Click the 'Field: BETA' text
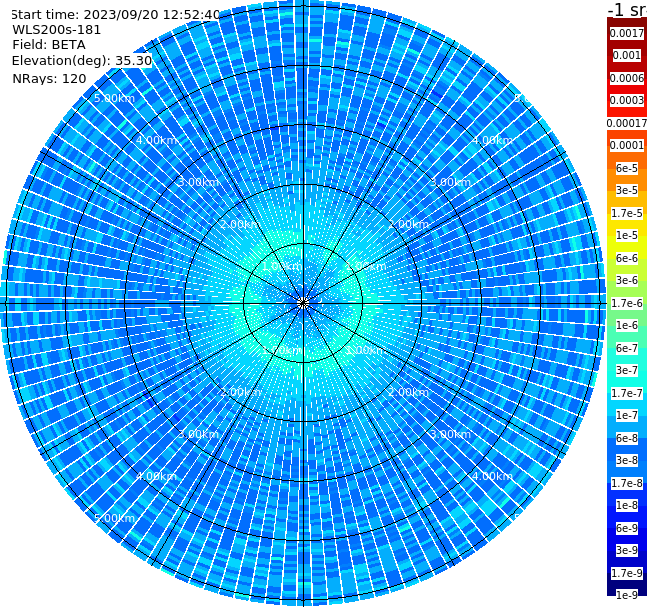Screen dimensions: 647x607 (x=49, y=45)
